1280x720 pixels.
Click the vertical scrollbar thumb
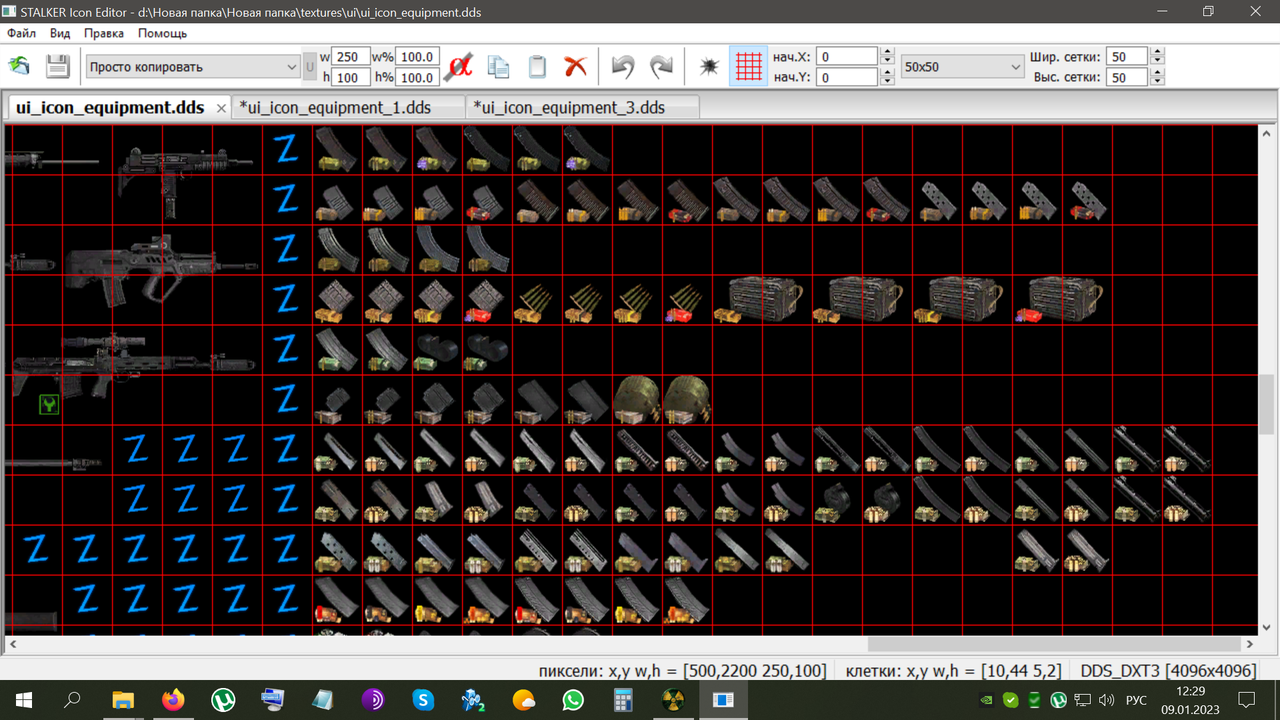coord(1267,404)
